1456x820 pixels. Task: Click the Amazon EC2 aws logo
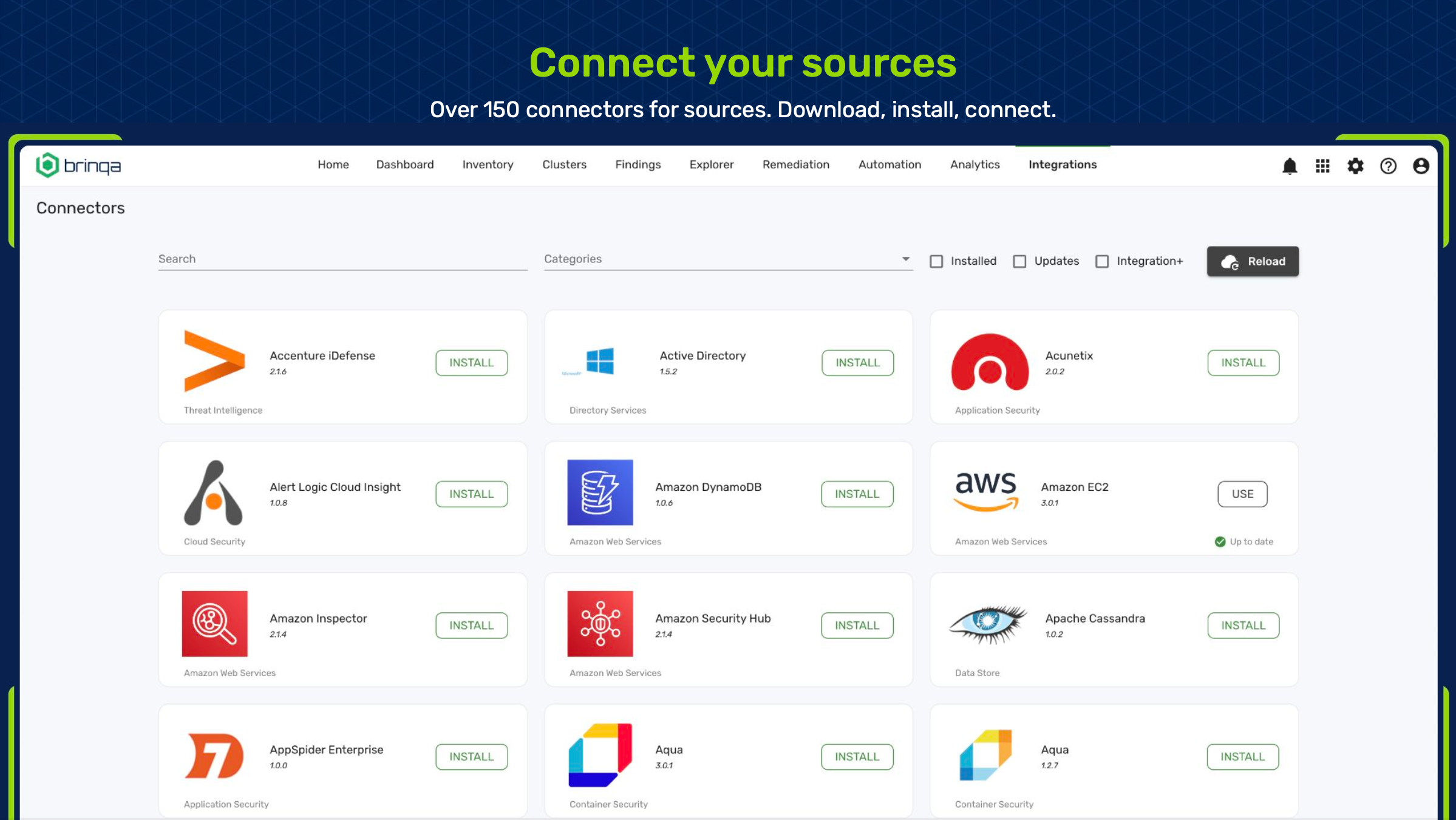(986, 492)
